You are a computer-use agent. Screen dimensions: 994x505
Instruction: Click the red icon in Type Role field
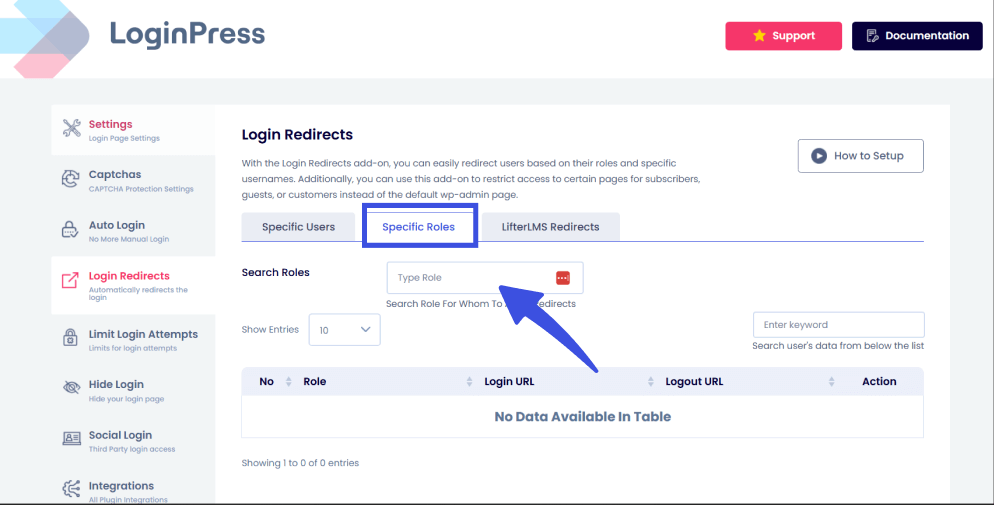point(562,278)
